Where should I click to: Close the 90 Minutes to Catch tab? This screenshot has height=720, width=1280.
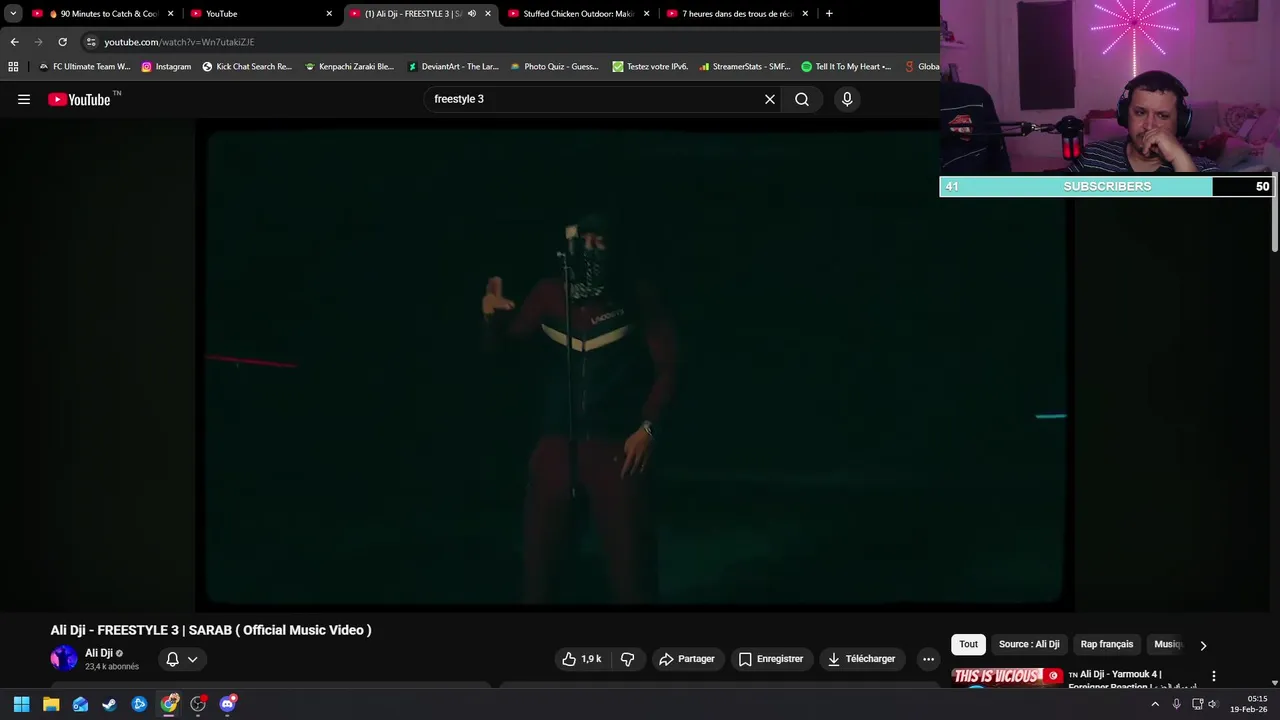[170, 14]
